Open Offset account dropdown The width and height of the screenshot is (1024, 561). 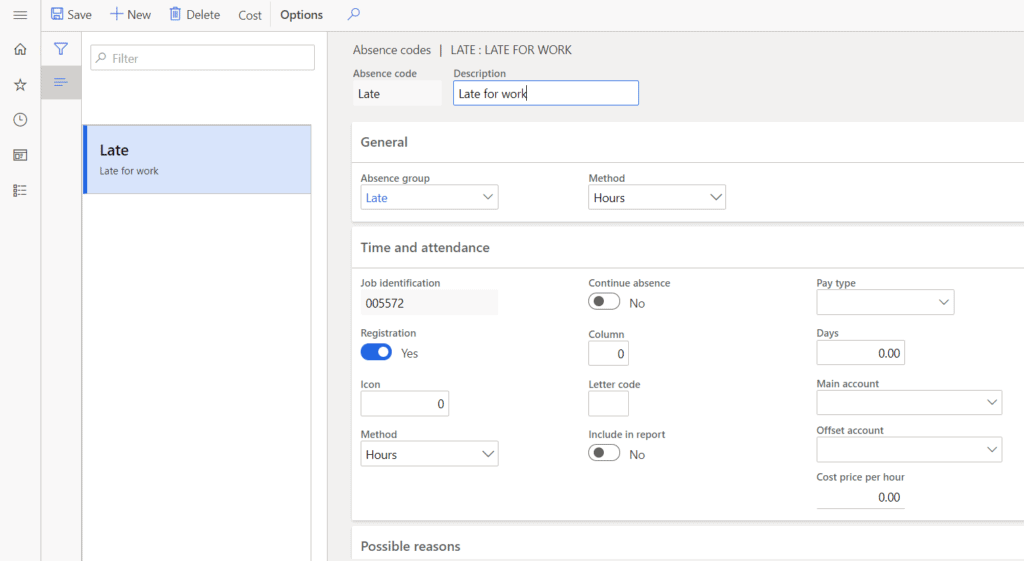coord(909,449)
